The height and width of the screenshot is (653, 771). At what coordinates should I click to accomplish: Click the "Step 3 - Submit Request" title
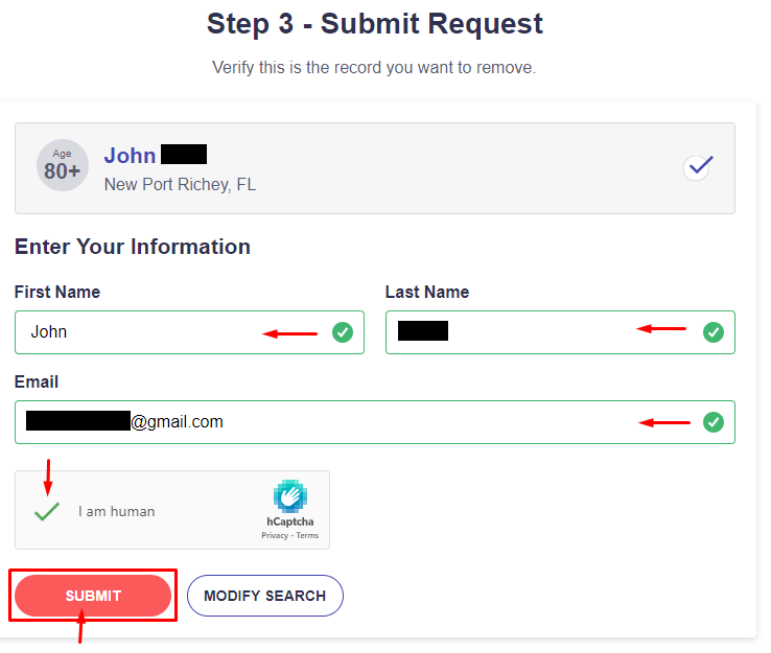(375, 24)
